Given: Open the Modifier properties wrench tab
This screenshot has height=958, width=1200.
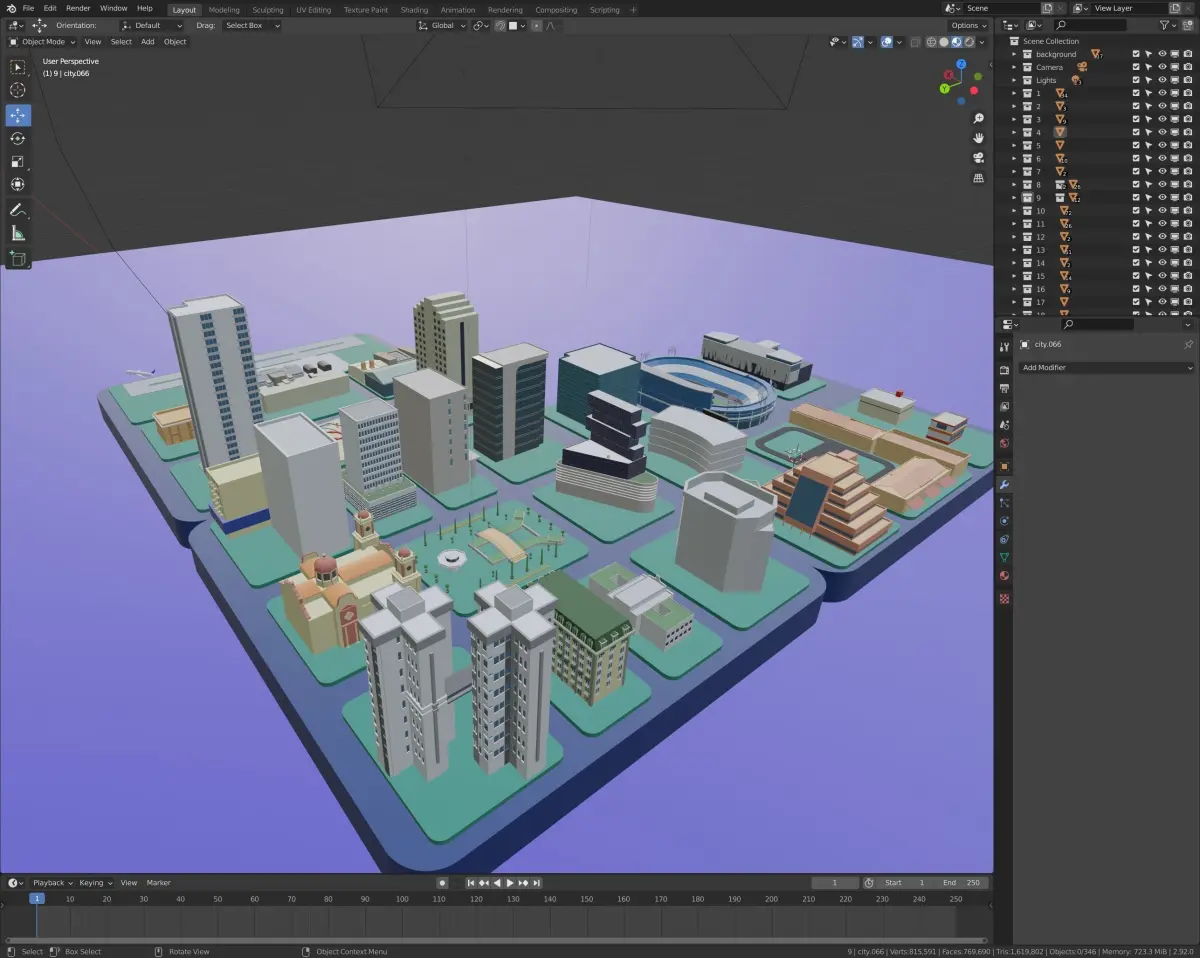Looking at the screenshot, I should tap(1004, 485).
